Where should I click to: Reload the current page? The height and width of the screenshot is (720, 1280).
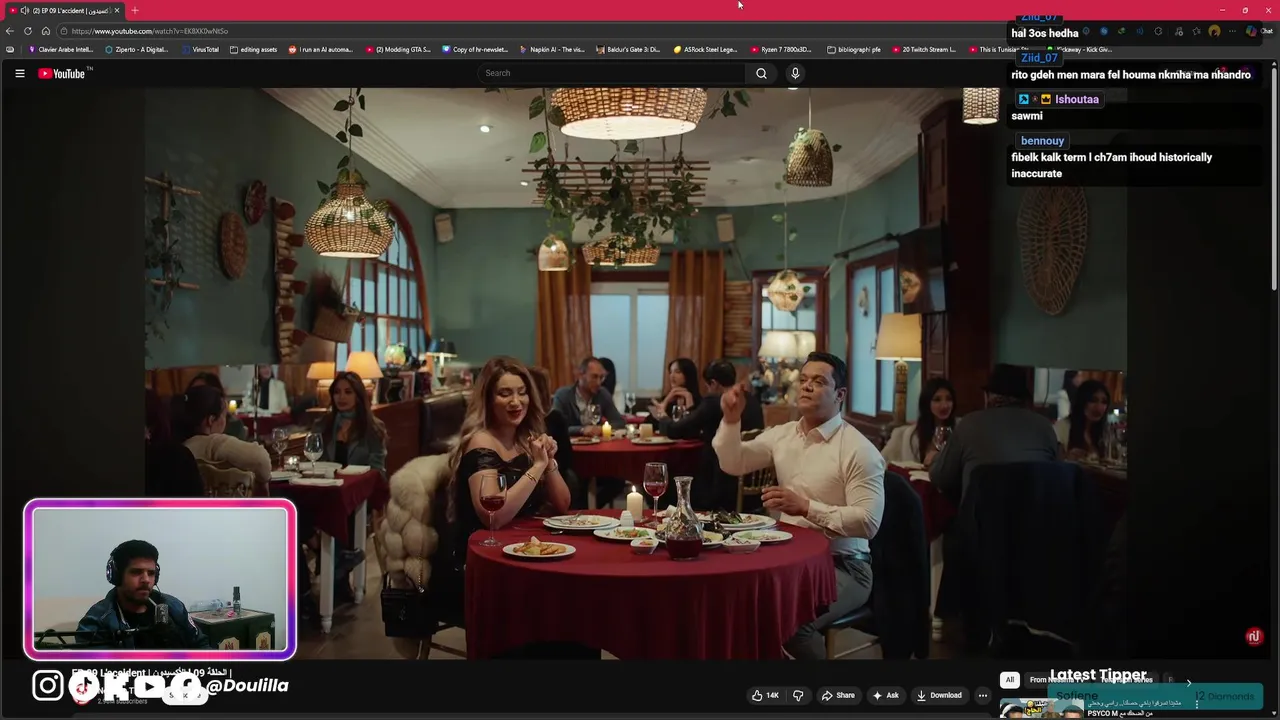pos(28,31)
